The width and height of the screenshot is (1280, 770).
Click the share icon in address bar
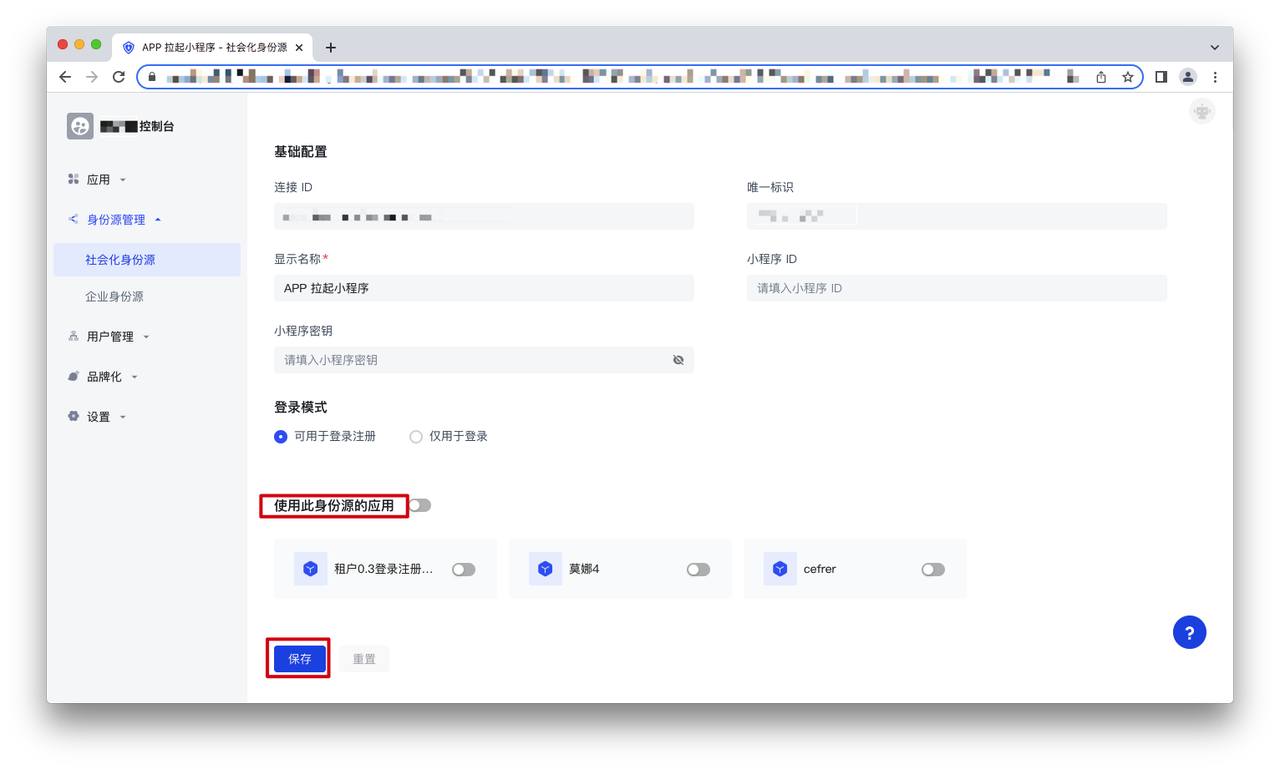[1101, 77]
